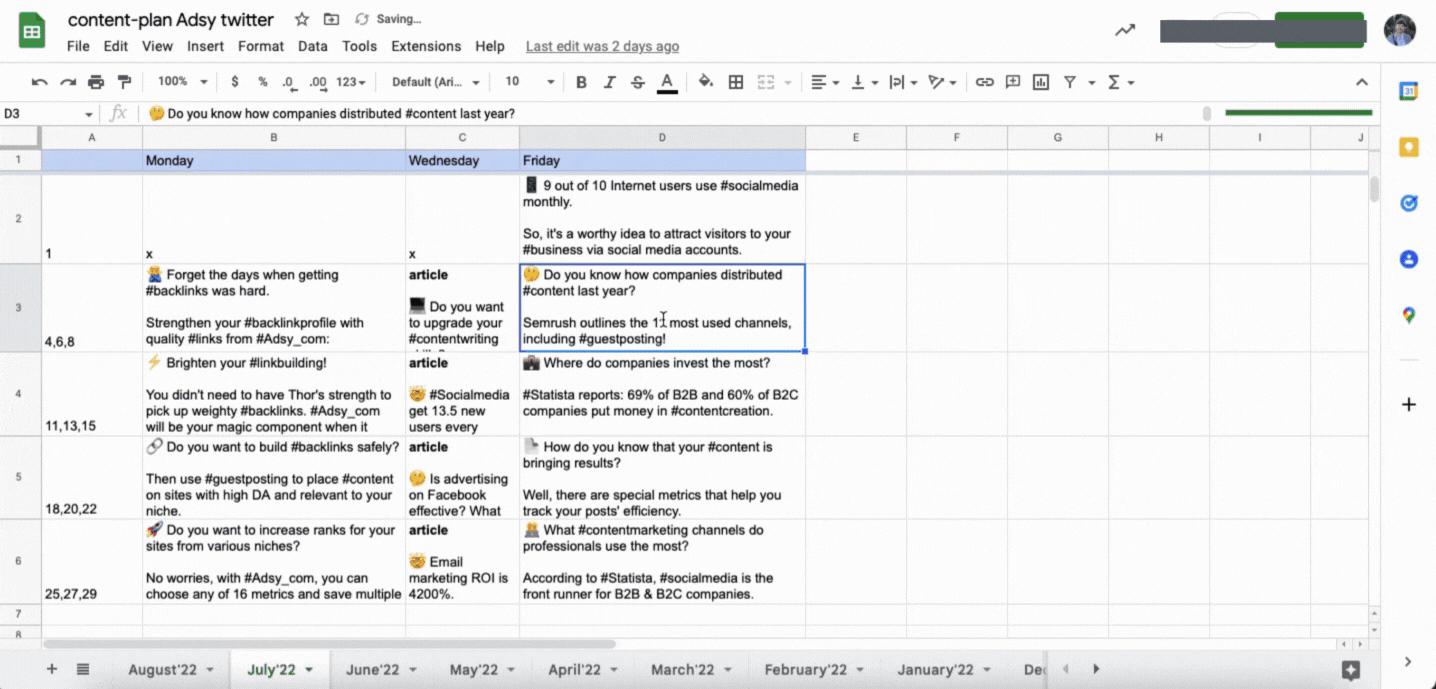Screen dimensions: 1436x689
Task: Select the Paint format tool
Action: point(124,82)
